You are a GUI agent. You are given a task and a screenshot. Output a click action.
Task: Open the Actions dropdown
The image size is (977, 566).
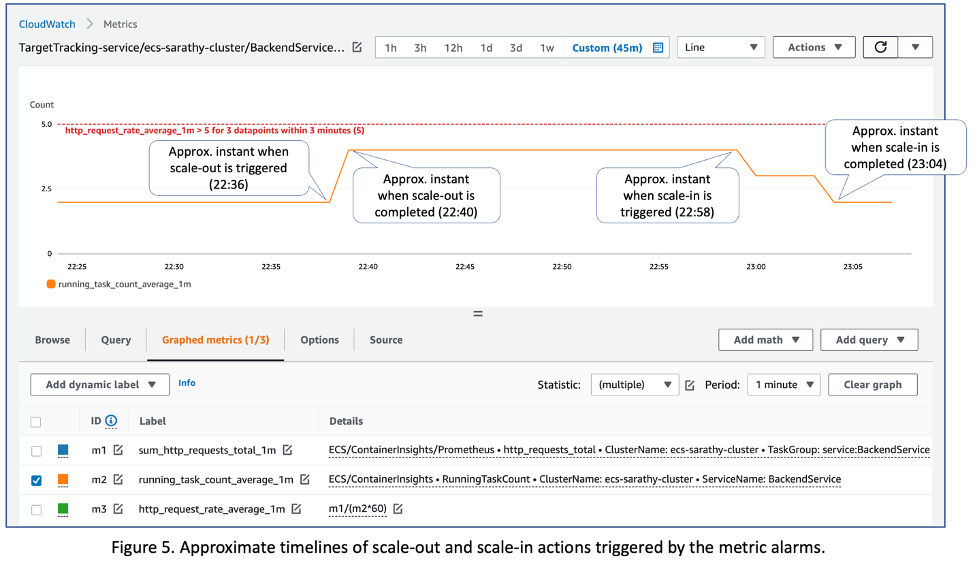point(814,47)
